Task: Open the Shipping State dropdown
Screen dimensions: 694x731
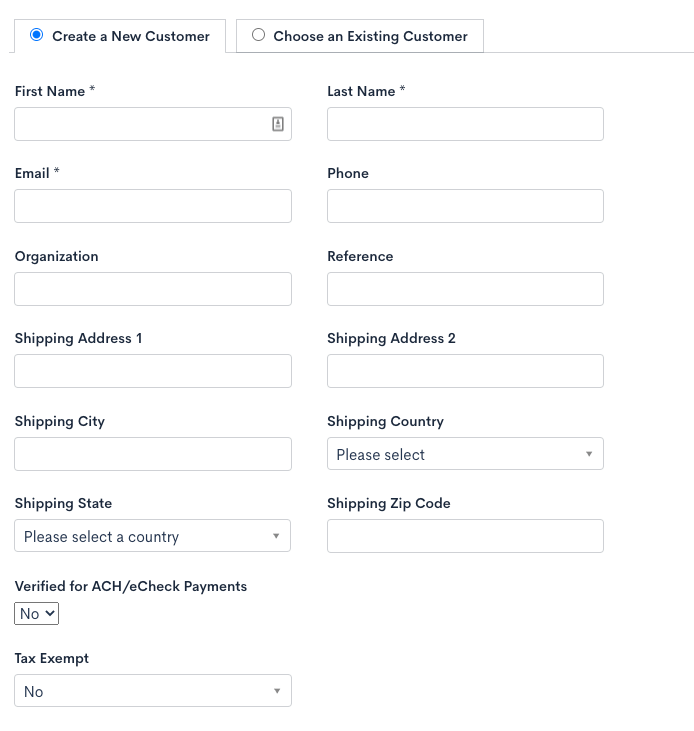Action: point(152,536)
